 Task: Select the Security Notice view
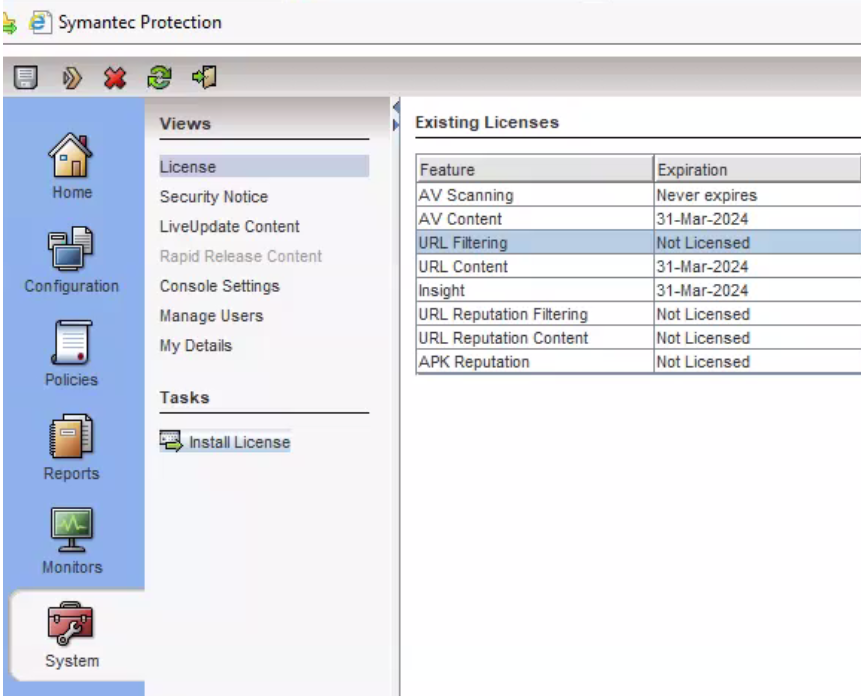(x=213, y=197)
